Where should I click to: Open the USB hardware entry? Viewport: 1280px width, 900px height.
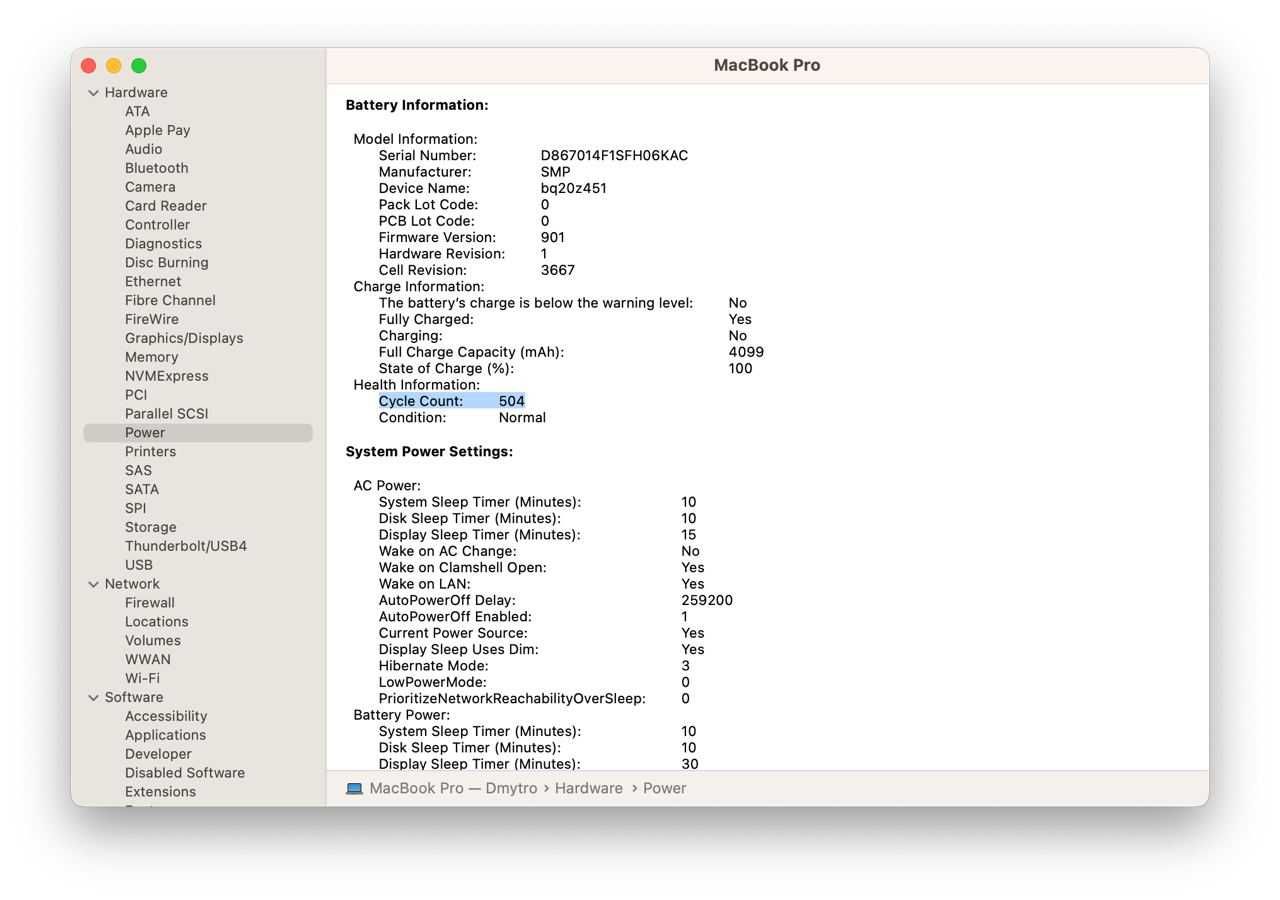tap(138, 565)
